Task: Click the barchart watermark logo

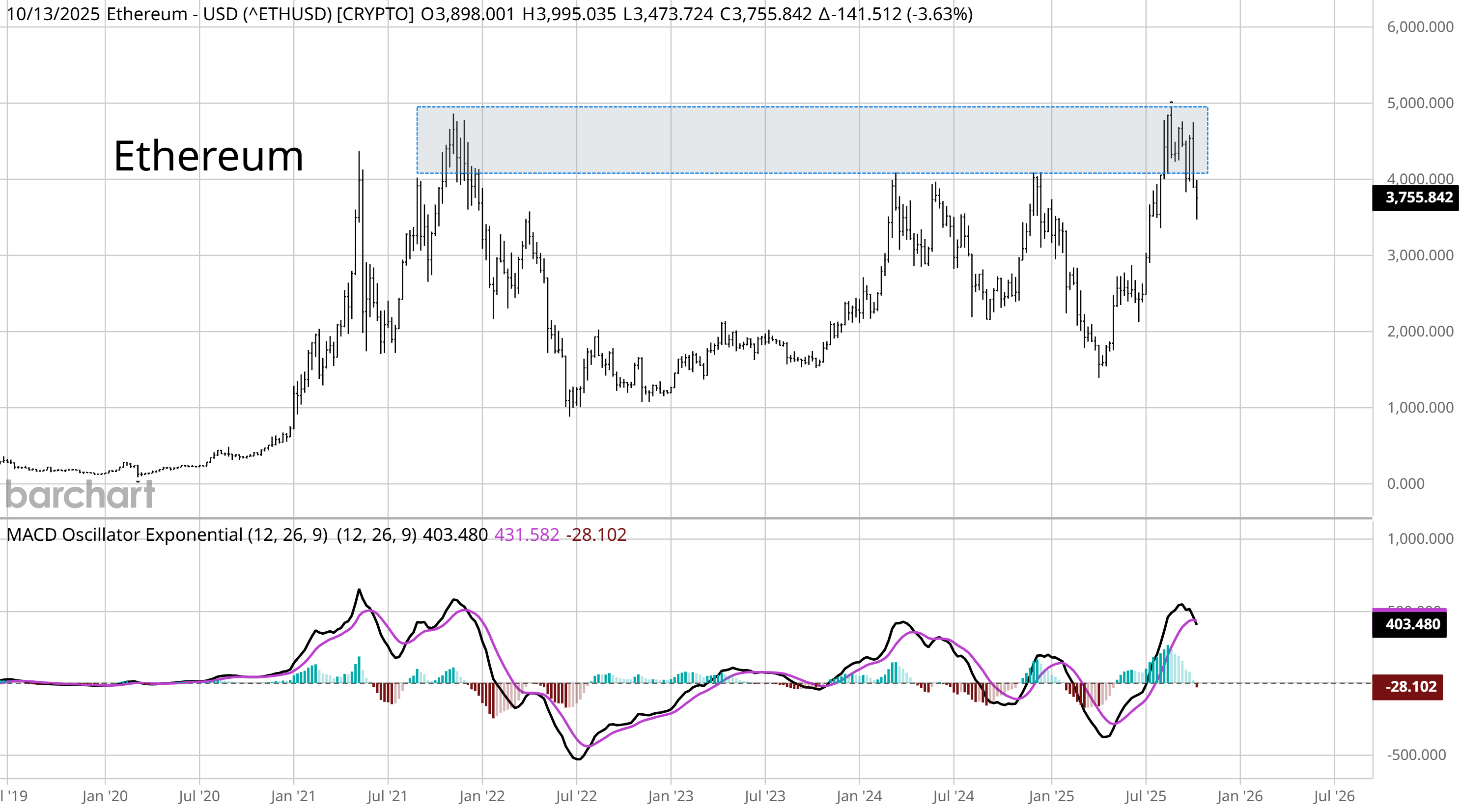Action: click(x=80, y=495)
